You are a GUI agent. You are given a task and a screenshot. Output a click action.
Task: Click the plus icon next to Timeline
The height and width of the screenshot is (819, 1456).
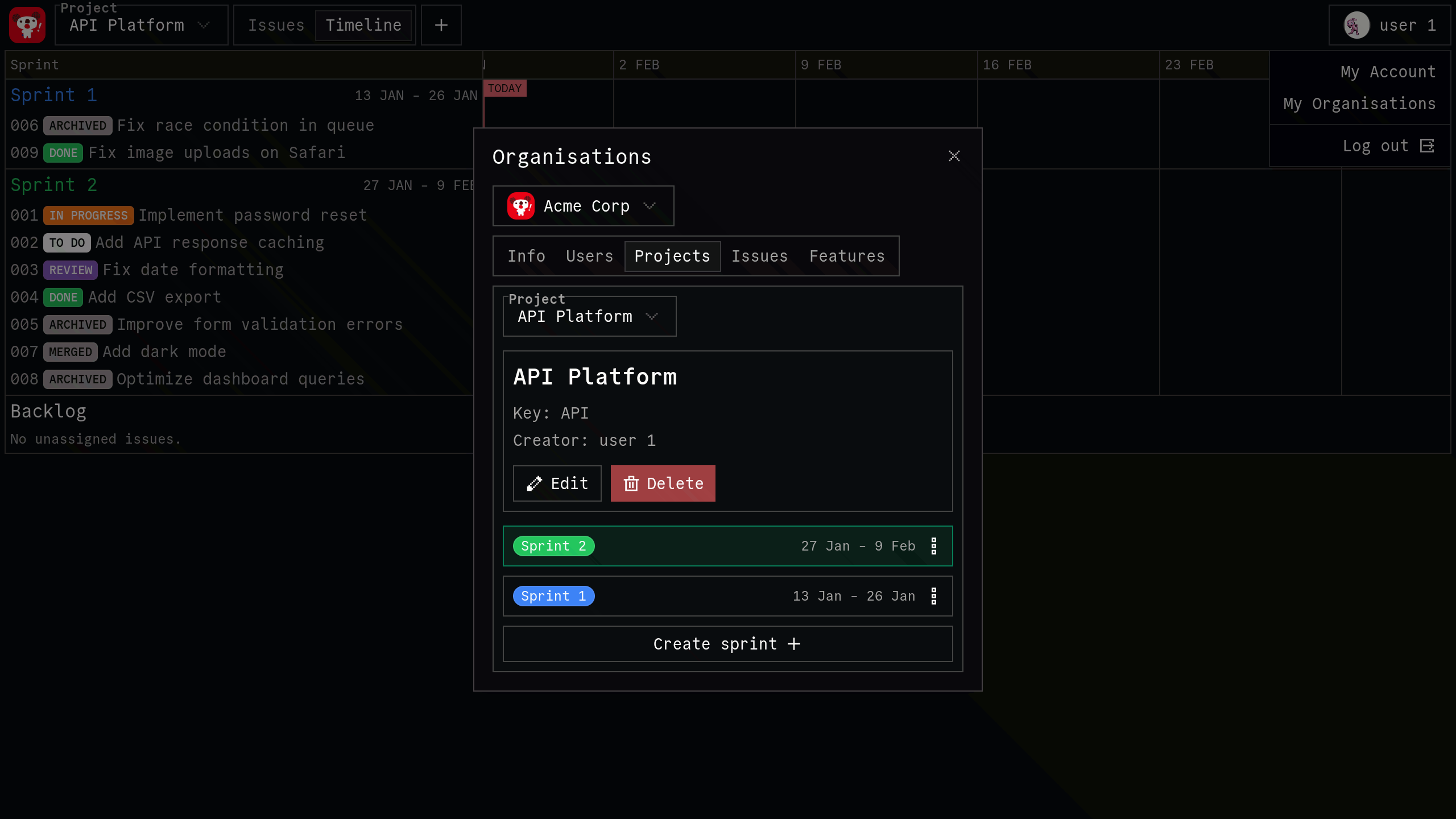pos(441,25)
